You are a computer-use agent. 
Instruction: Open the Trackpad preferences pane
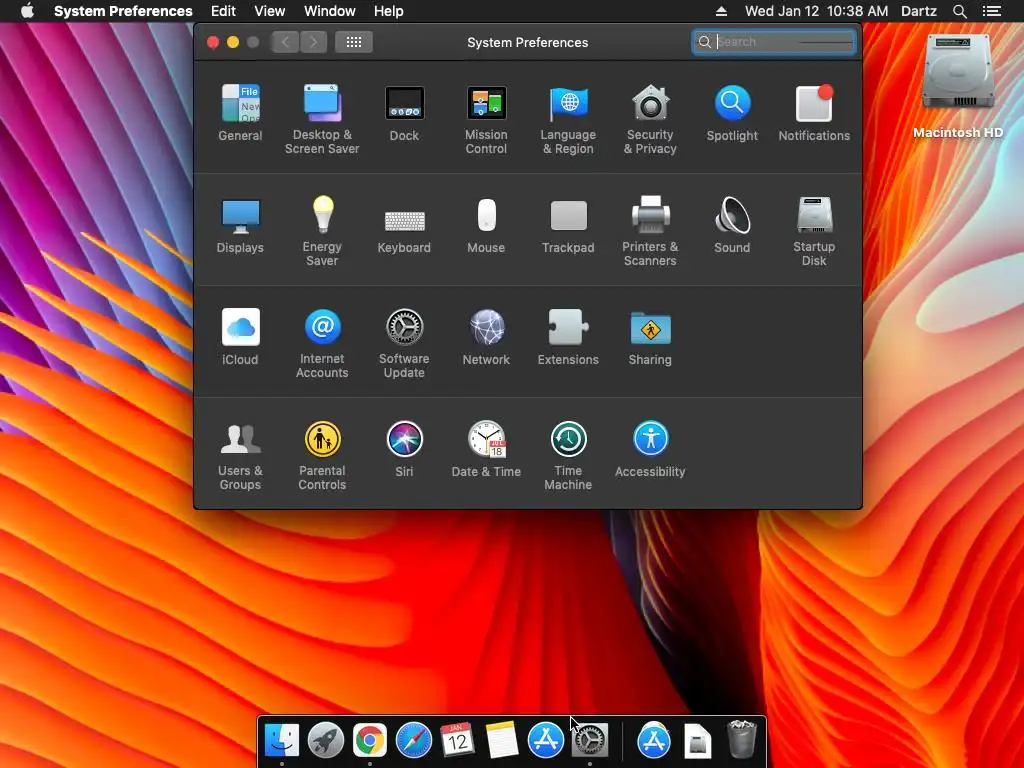(x=568, y=225)
